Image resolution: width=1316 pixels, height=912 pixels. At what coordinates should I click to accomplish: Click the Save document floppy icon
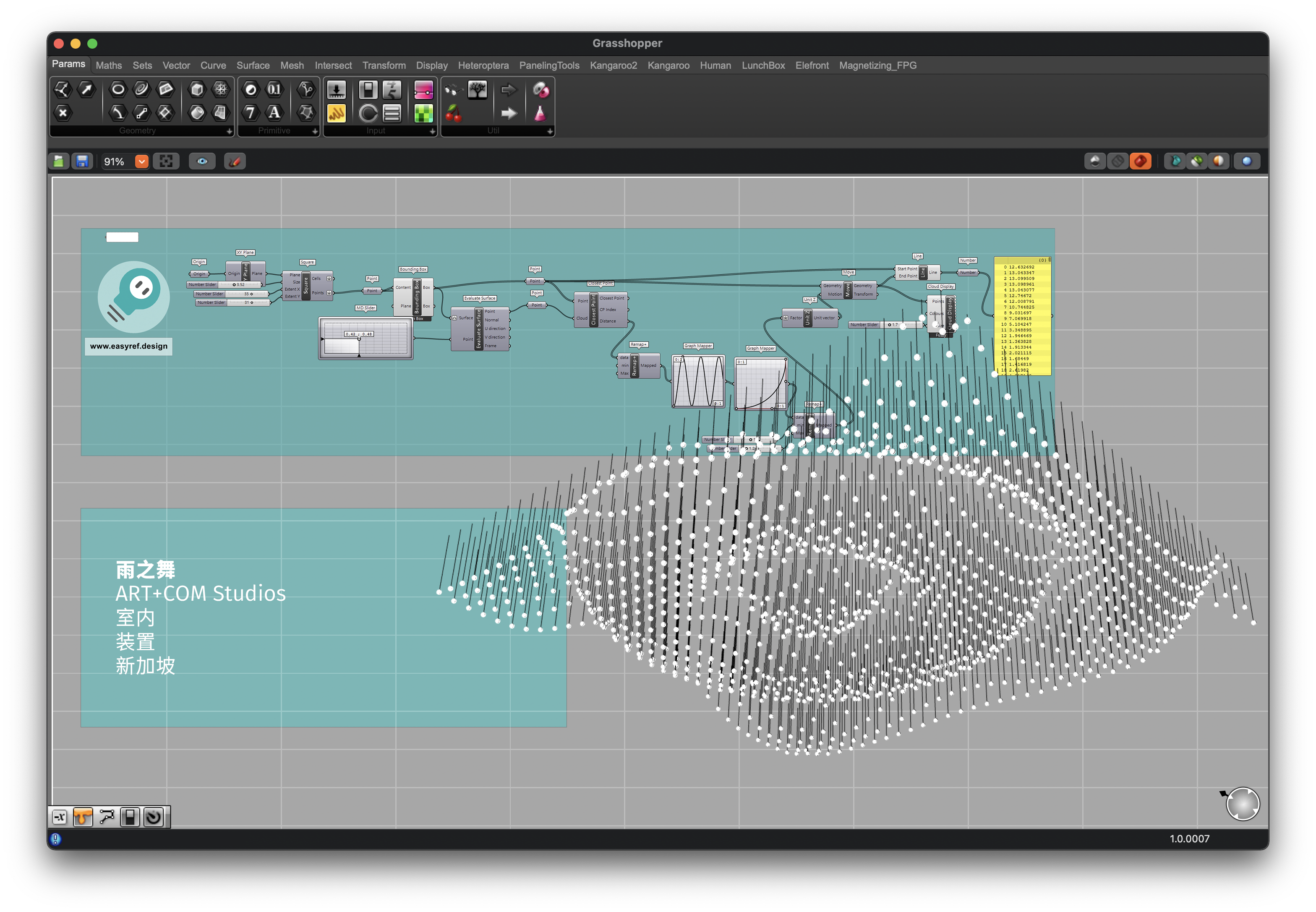(82, 162)
